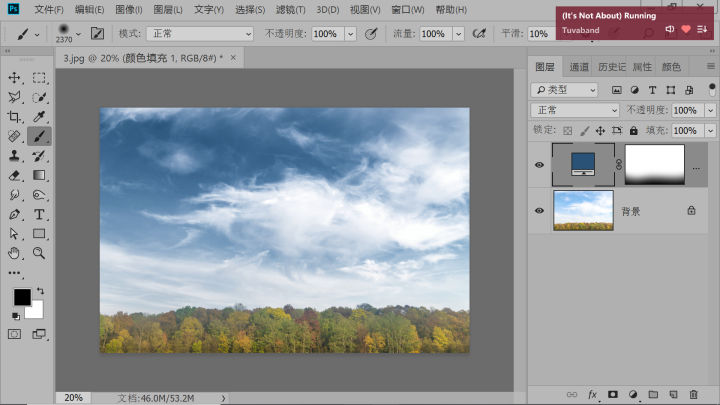This screenshot has width=720, height=405.
Task: Add a layer mask from panel bottom
Action: point(613,395)
